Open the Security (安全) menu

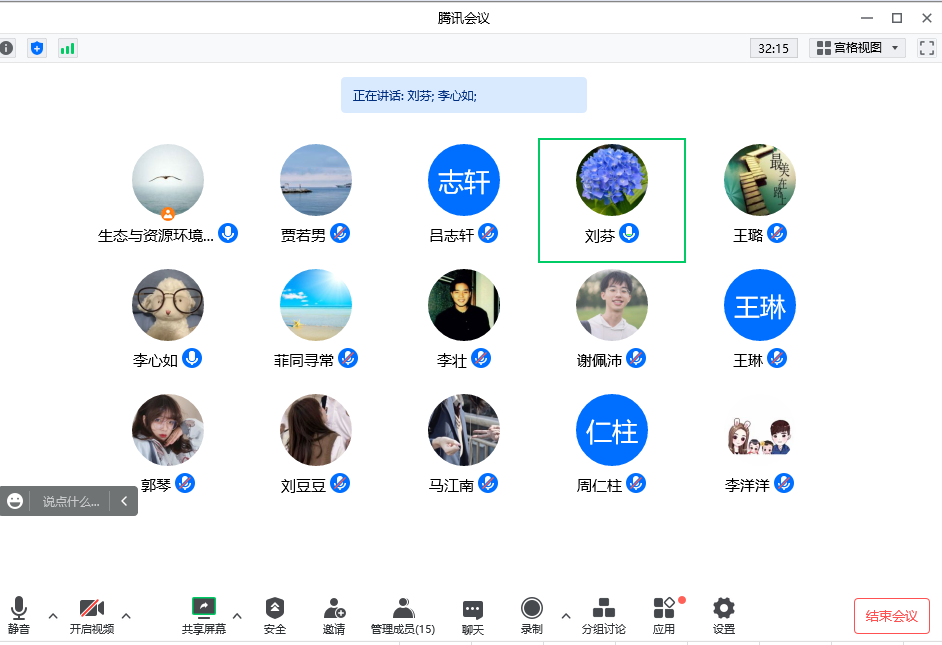coord(275,615)
